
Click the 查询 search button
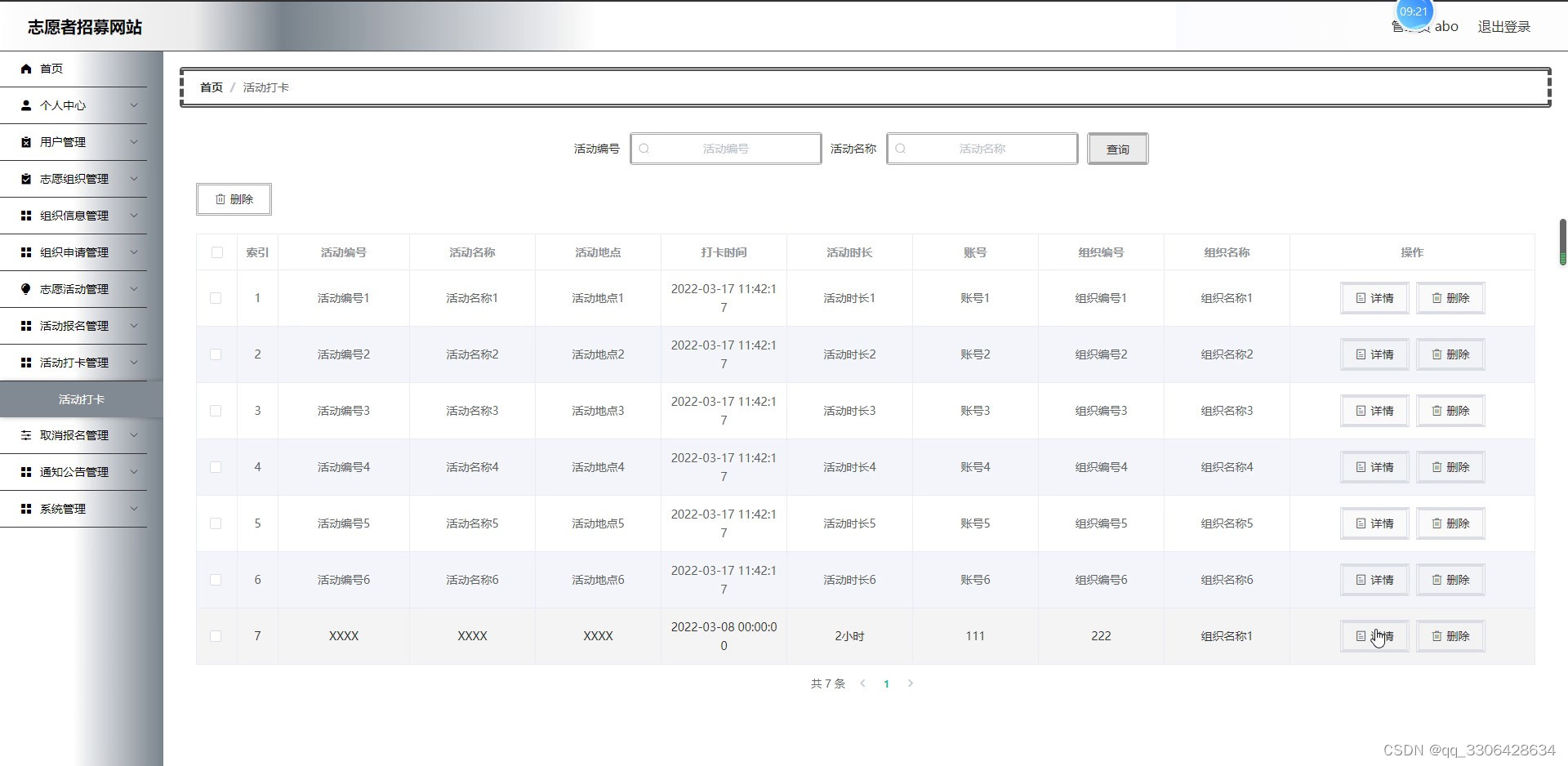(1117, 149)
